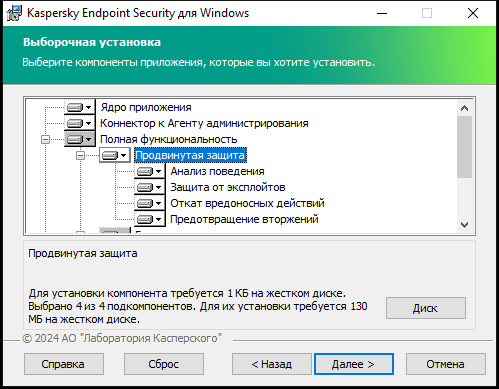Viewport: 499px width, 389px height.
Task: Click drive icon beside Коннектор к Агенту администрирования
Action: click(79, 123)
